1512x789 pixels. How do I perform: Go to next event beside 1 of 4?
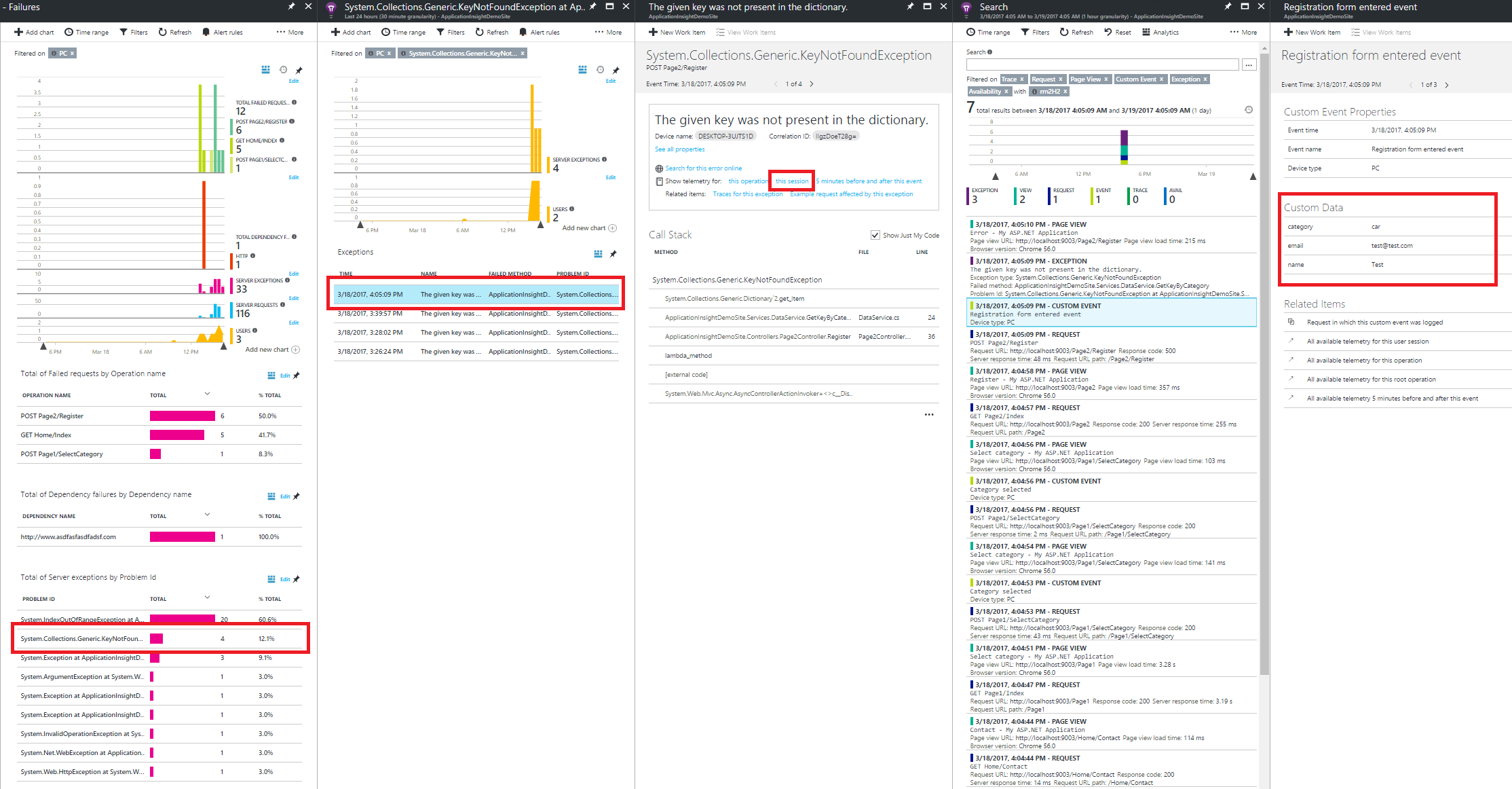click(812, 84)
